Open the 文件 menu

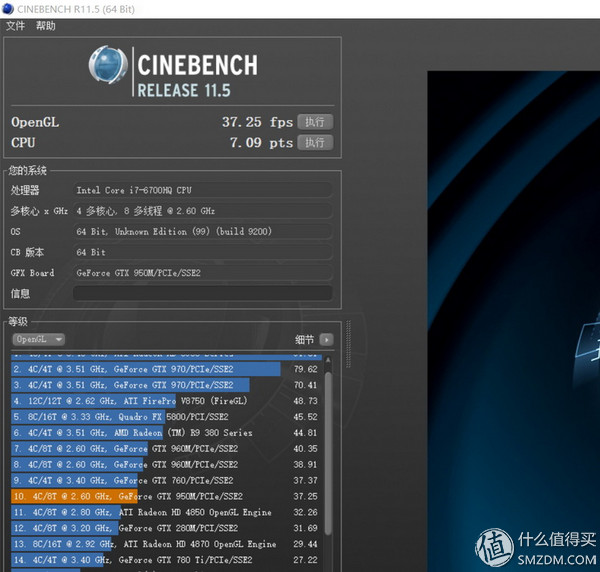pos(15,26)
